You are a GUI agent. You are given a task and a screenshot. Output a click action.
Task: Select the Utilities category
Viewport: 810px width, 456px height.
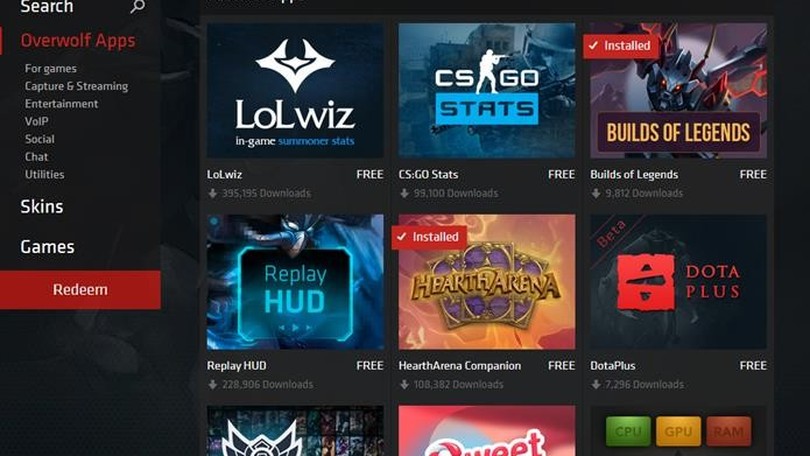coord(44,175)
